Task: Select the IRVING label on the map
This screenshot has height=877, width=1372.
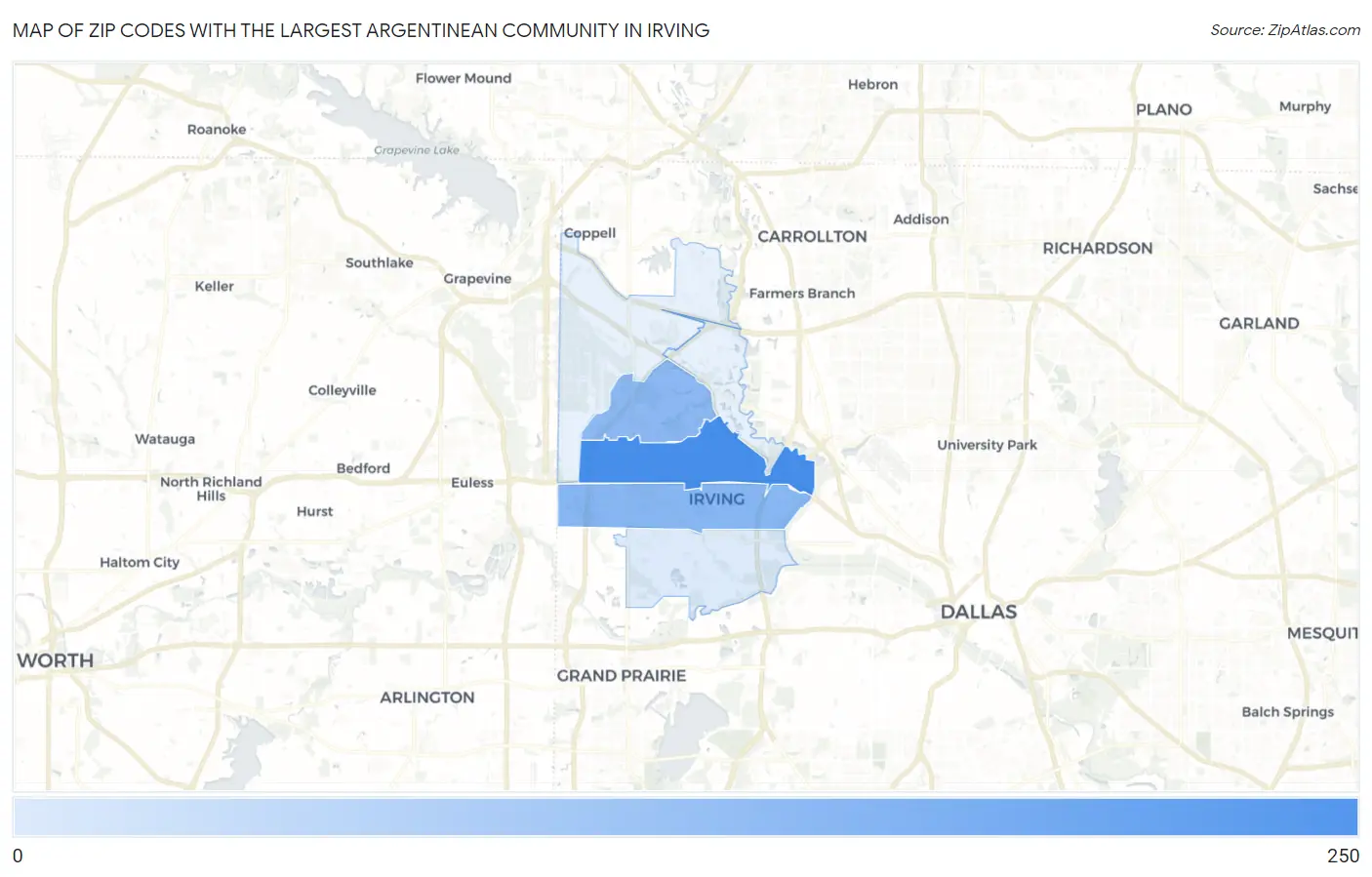Action: click(716, 498)
